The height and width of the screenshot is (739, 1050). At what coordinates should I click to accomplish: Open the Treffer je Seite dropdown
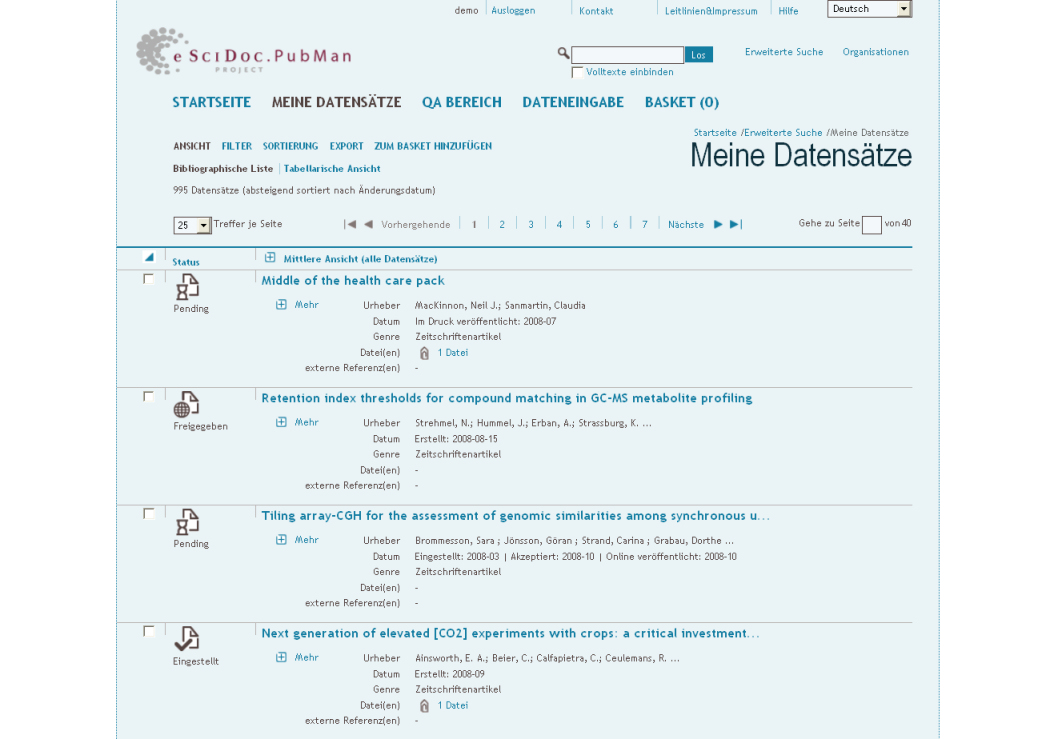[x=192, y=226]
